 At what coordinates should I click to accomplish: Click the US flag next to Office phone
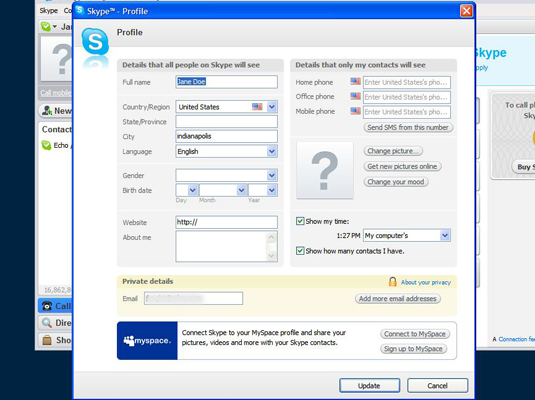point(355,96)
